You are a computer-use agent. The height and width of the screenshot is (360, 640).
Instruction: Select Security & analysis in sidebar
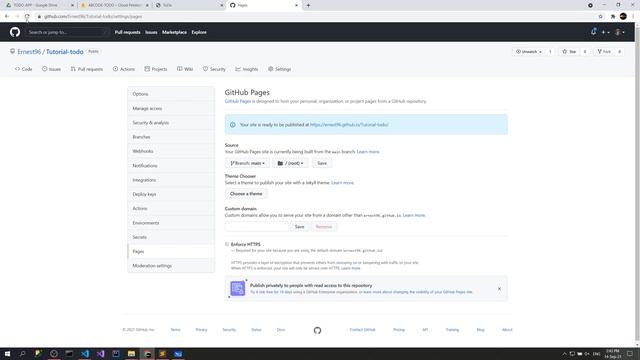click(171, 122)
